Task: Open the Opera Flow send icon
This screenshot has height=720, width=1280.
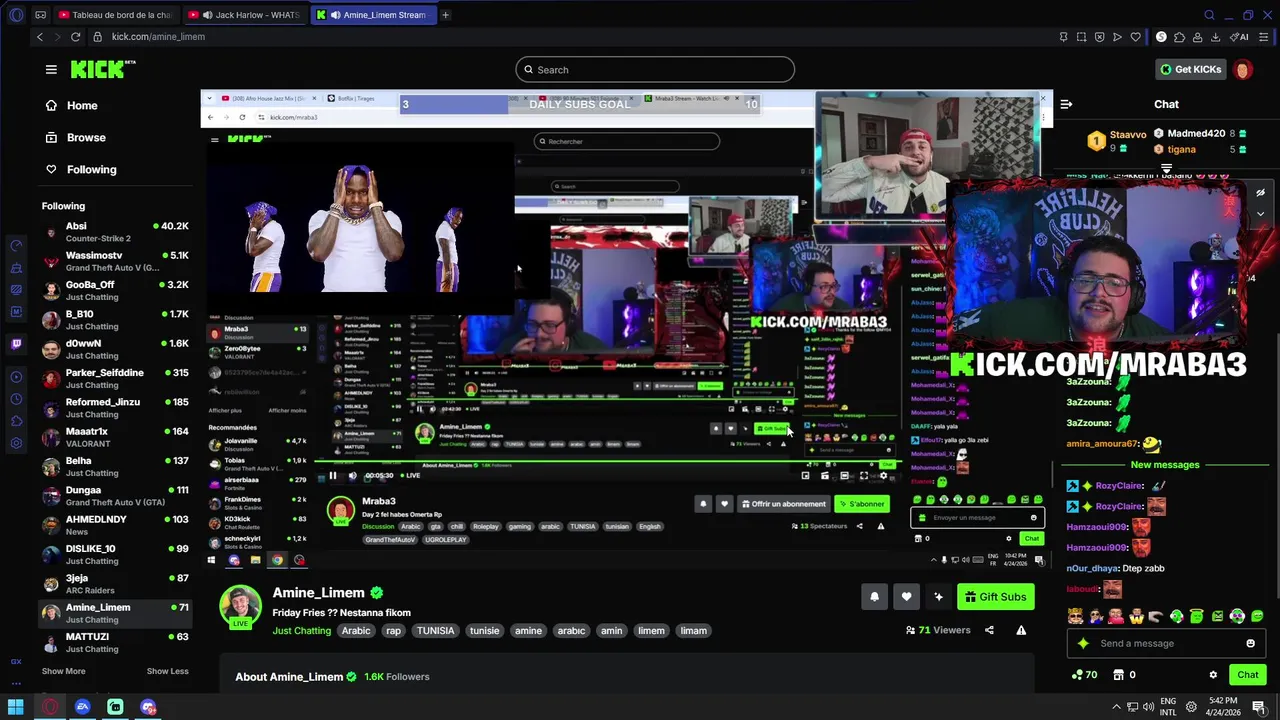Action: tap(1117, 37)
